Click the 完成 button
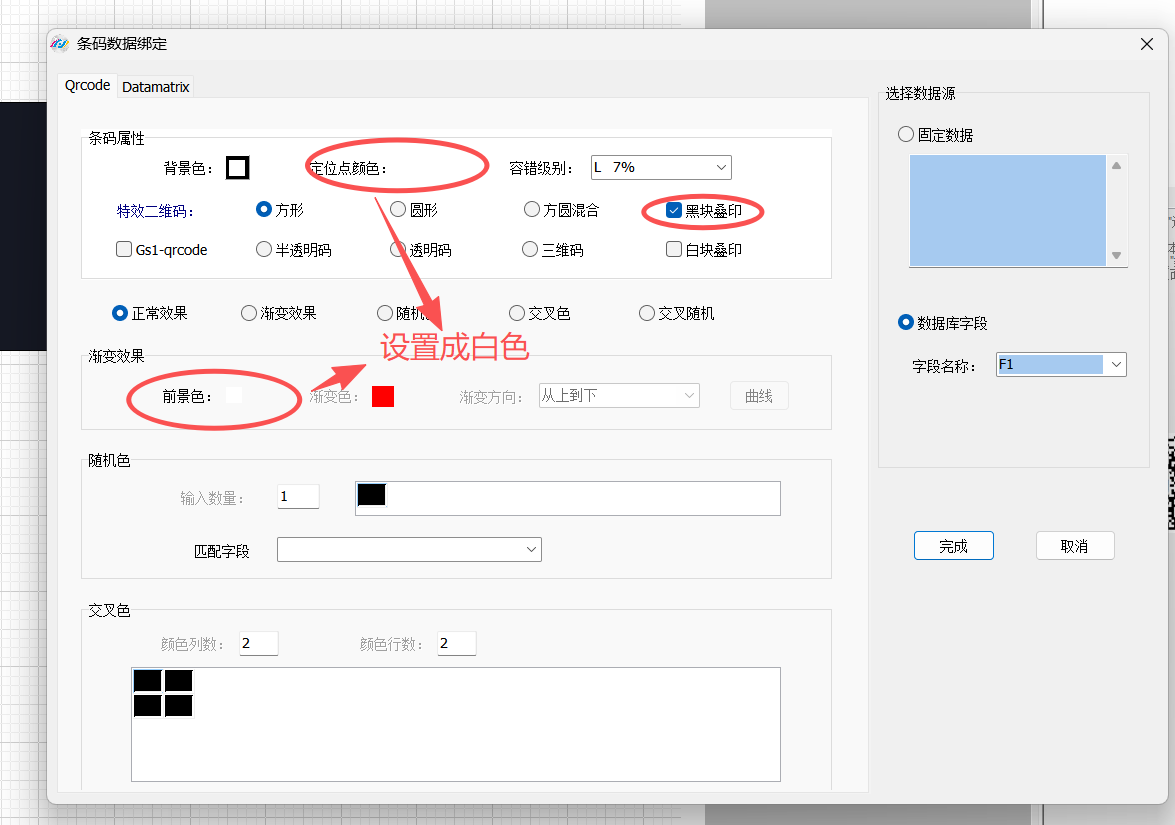Image resolution: width=1175 pixels, height=825 pixels. coord(953,545)
